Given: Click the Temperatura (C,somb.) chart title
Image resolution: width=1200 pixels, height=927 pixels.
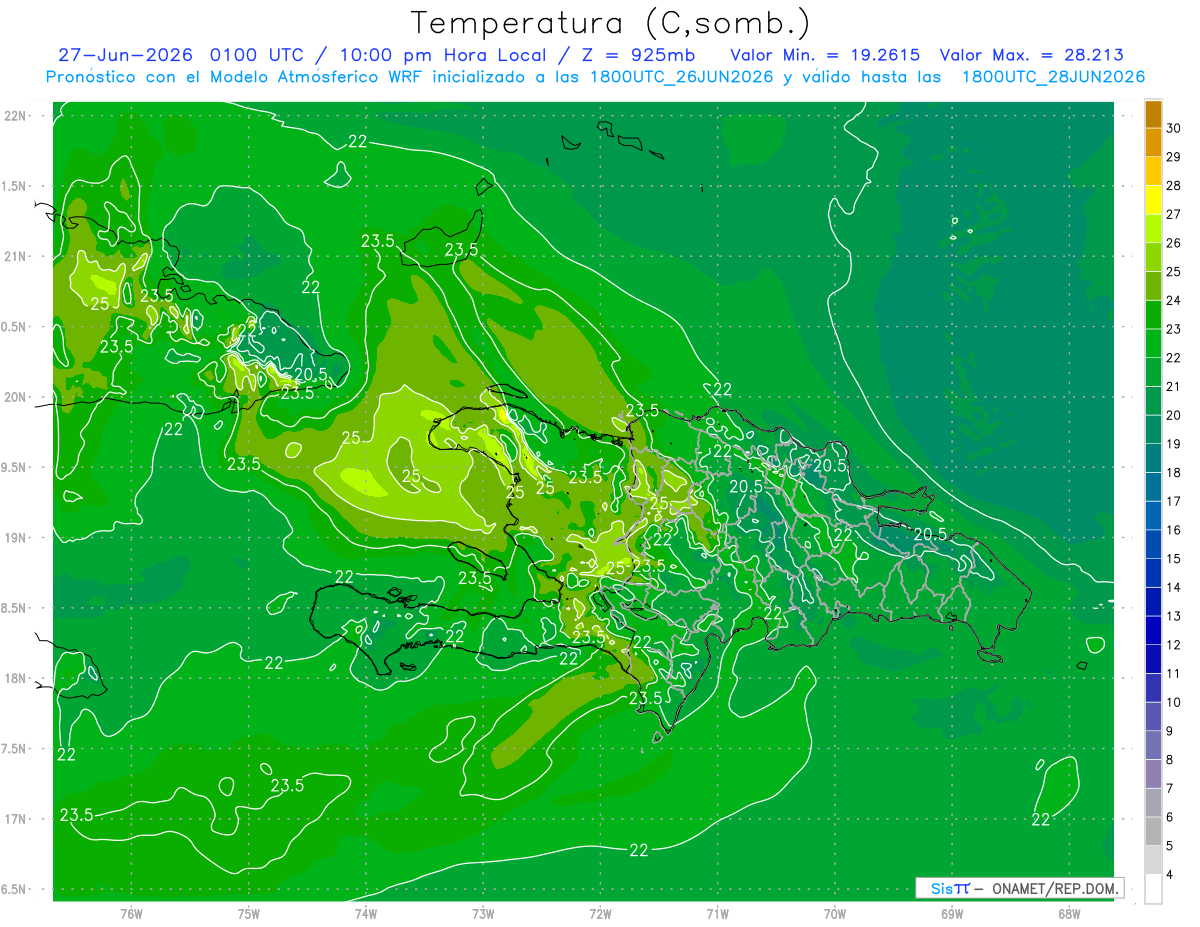Looking at the screenshot, I should pos(610,24).
